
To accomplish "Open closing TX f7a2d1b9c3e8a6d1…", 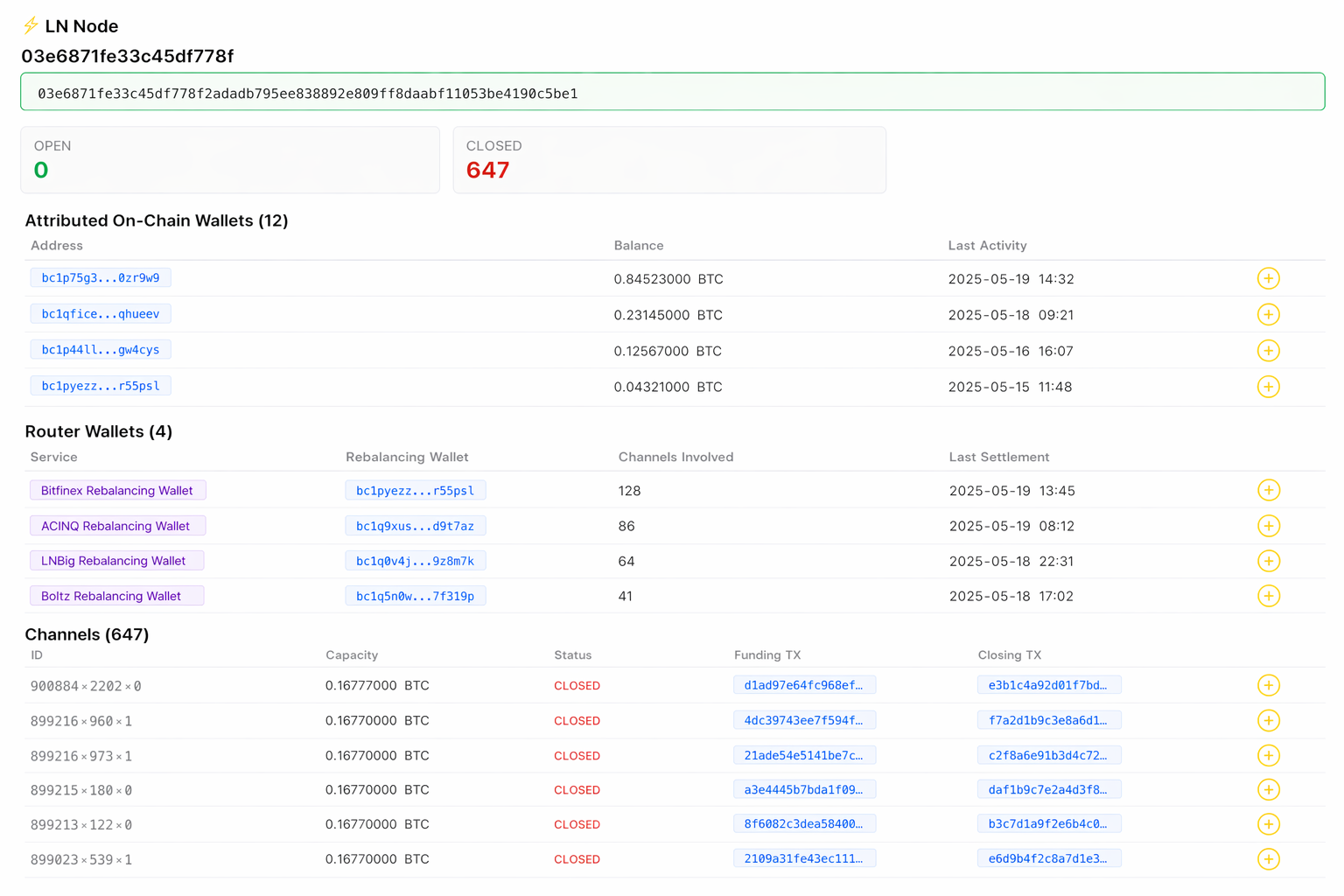I will pos(1049,720).
